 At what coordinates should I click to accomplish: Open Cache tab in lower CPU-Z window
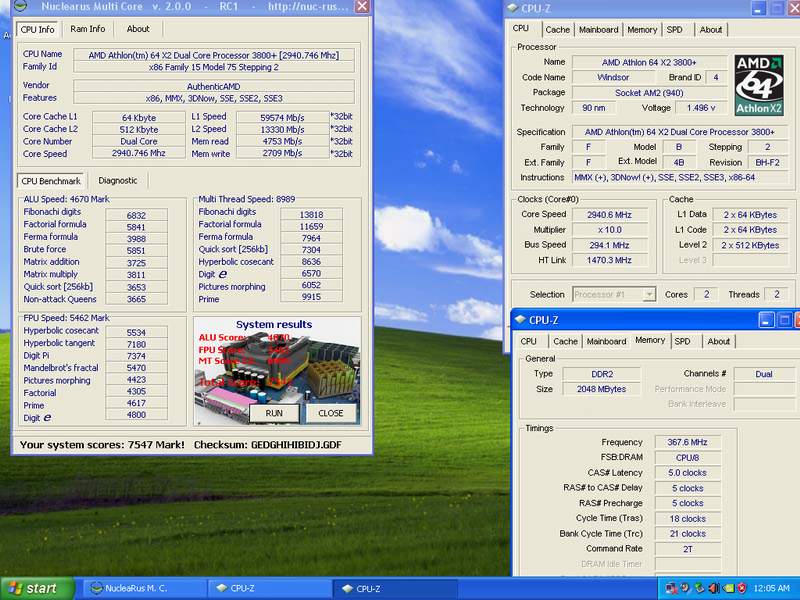tap(565, 341)
